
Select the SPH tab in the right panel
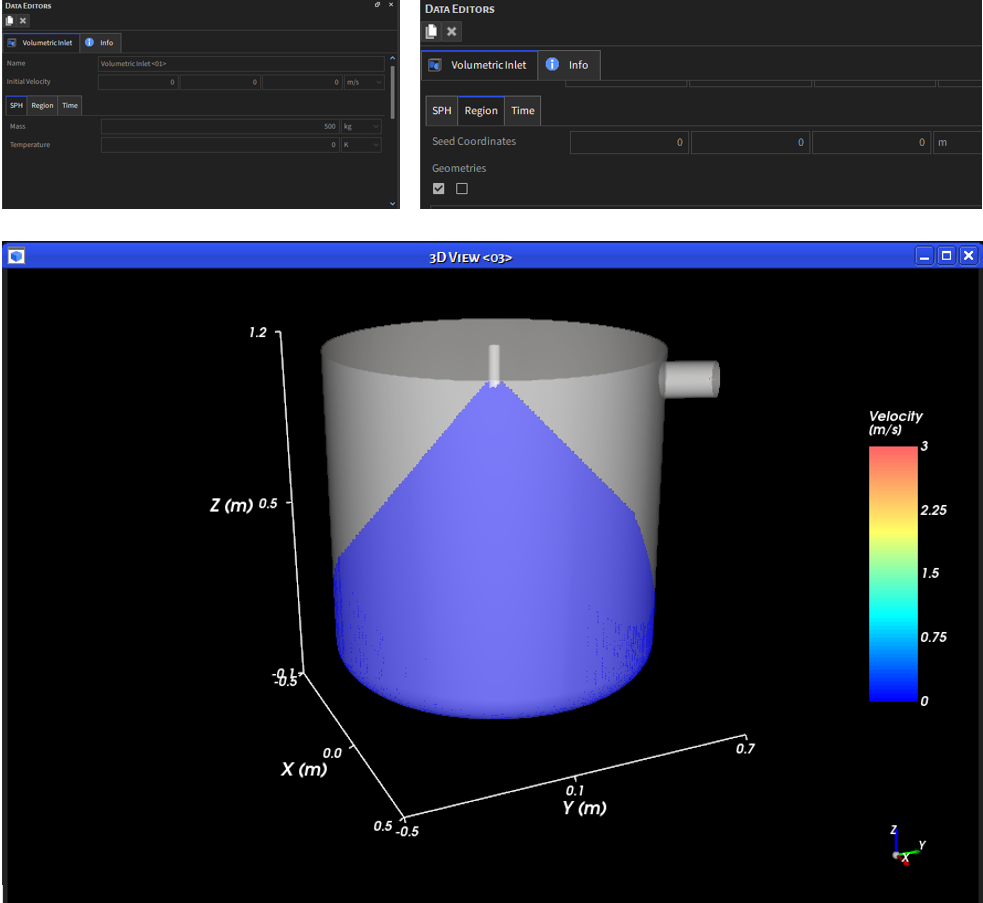[441, 111]
